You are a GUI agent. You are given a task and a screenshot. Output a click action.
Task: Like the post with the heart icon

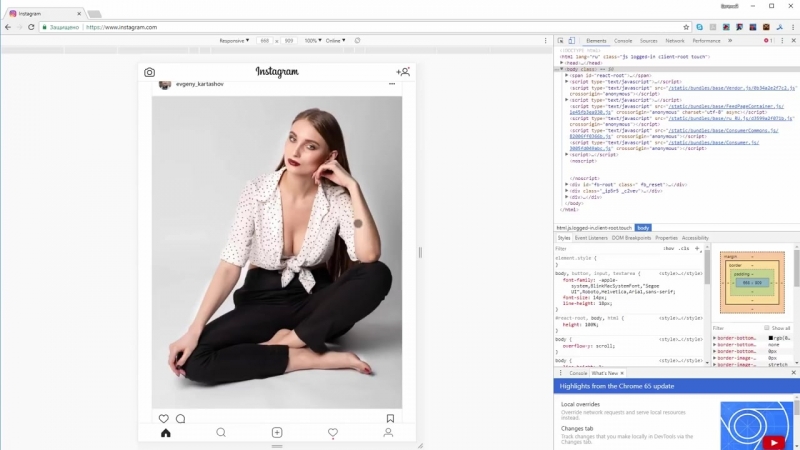163,418
